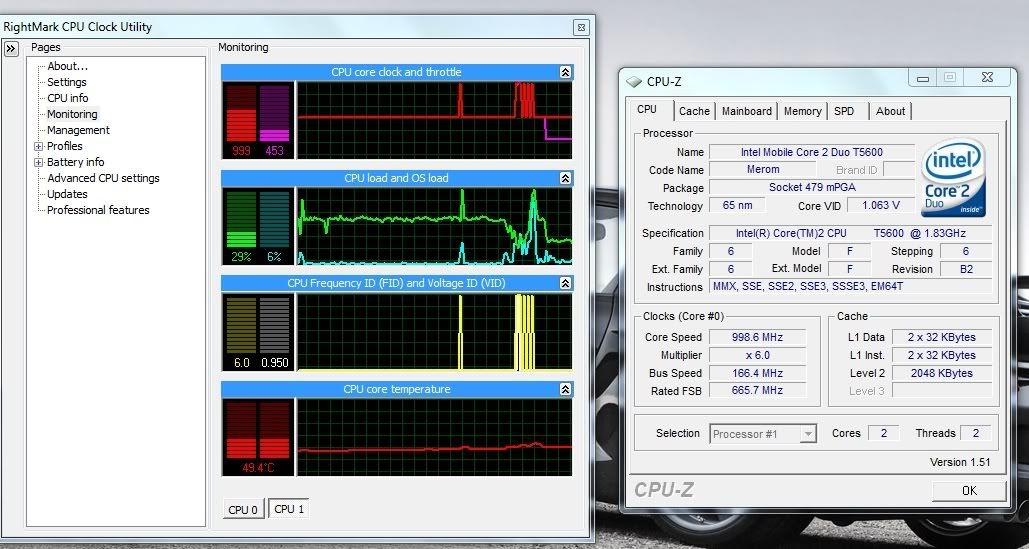Collapse the CPU core clock and throttle graph
Screen dimensions: 1029x549
point(565,72)
